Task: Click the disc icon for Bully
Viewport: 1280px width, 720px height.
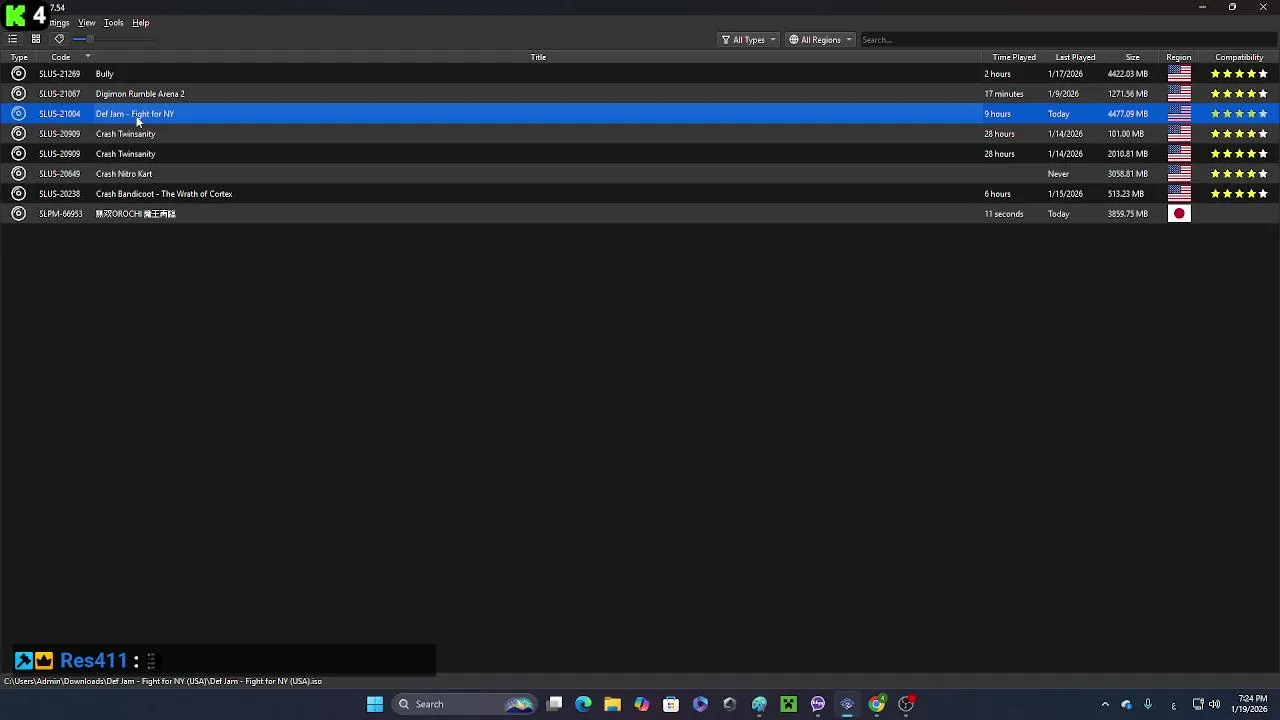Action: coord(18,74)
